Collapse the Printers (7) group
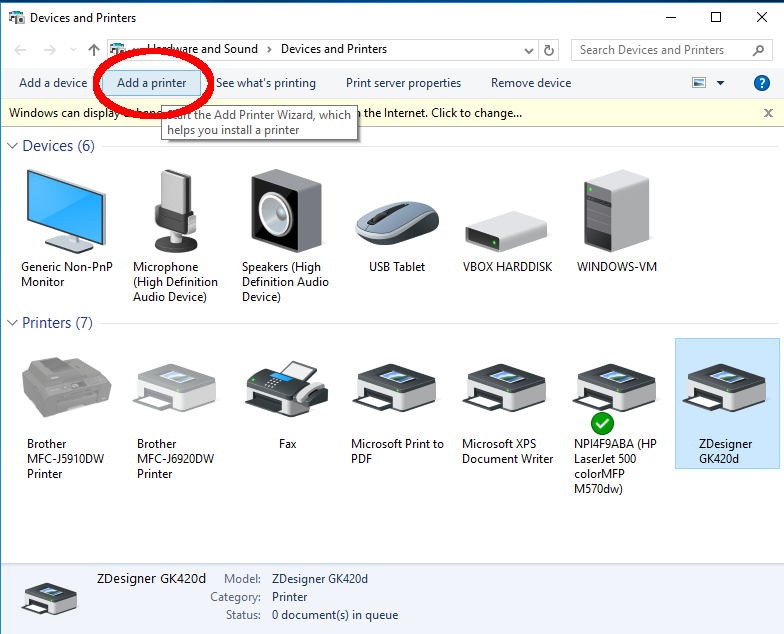784x634 pixels. point(12,323)
